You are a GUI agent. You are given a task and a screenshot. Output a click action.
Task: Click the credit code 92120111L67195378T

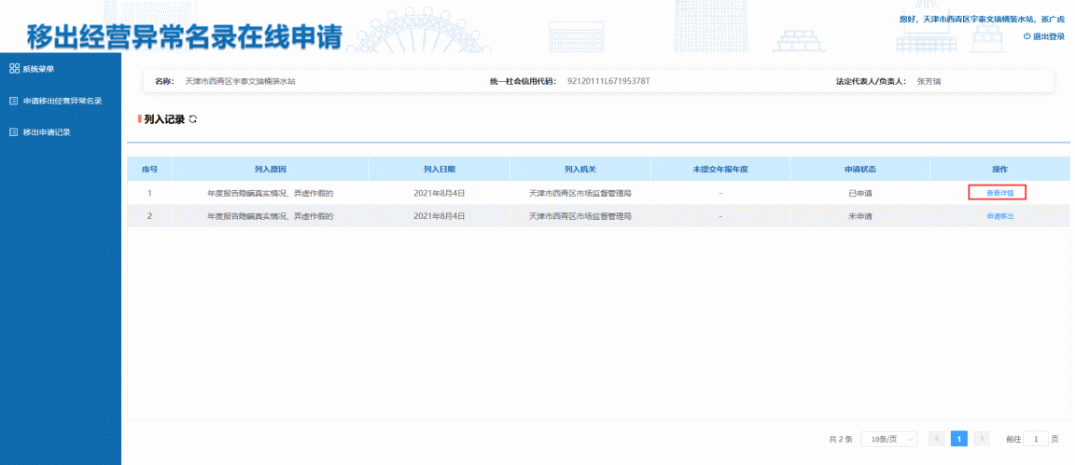pos(608,79)
